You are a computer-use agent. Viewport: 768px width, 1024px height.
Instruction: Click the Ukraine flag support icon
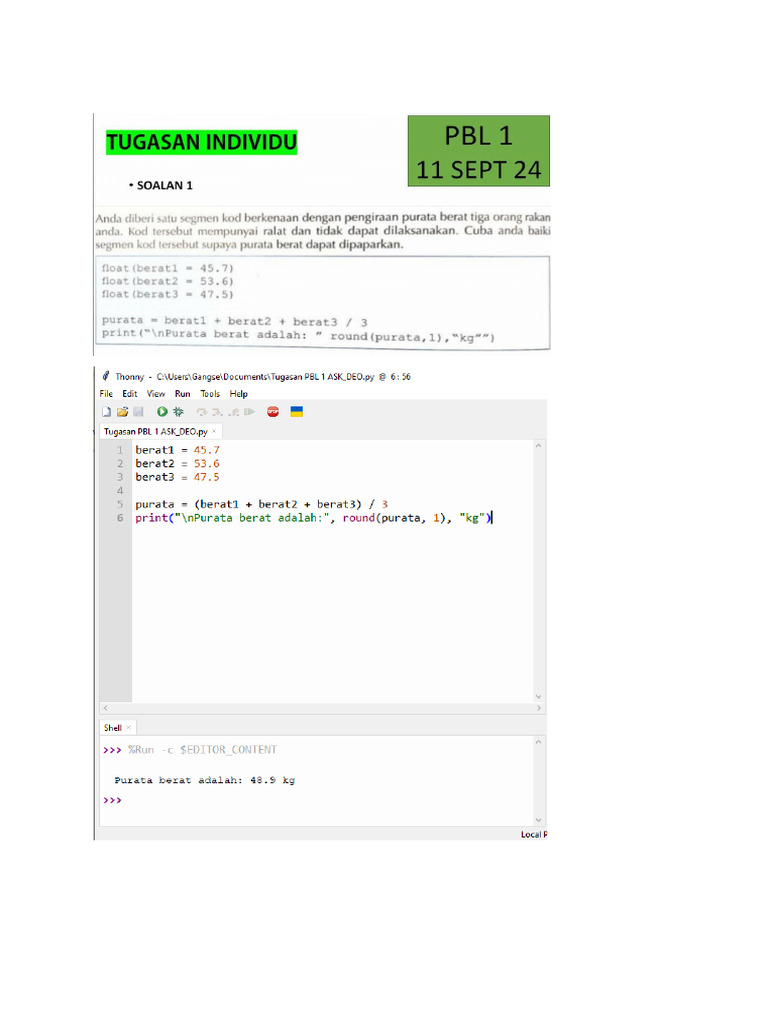pyautogui.click(x=296, y=412)
